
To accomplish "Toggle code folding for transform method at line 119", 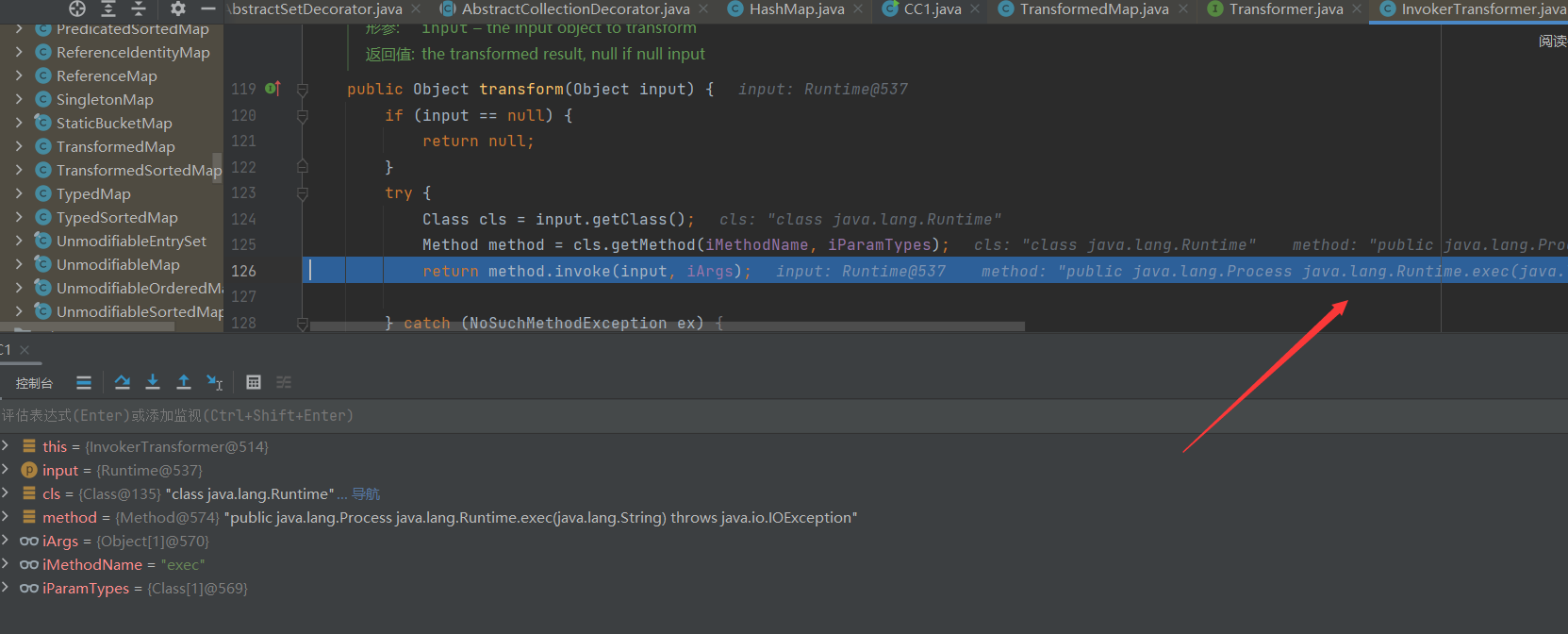I will (x=303, y=90).
